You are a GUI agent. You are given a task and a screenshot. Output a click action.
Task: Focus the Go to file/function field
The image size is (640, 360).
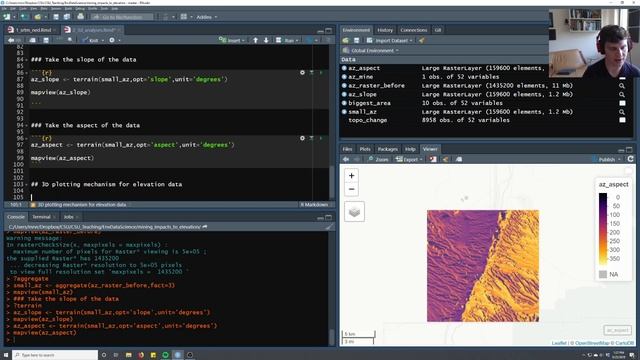coord(122,17)
